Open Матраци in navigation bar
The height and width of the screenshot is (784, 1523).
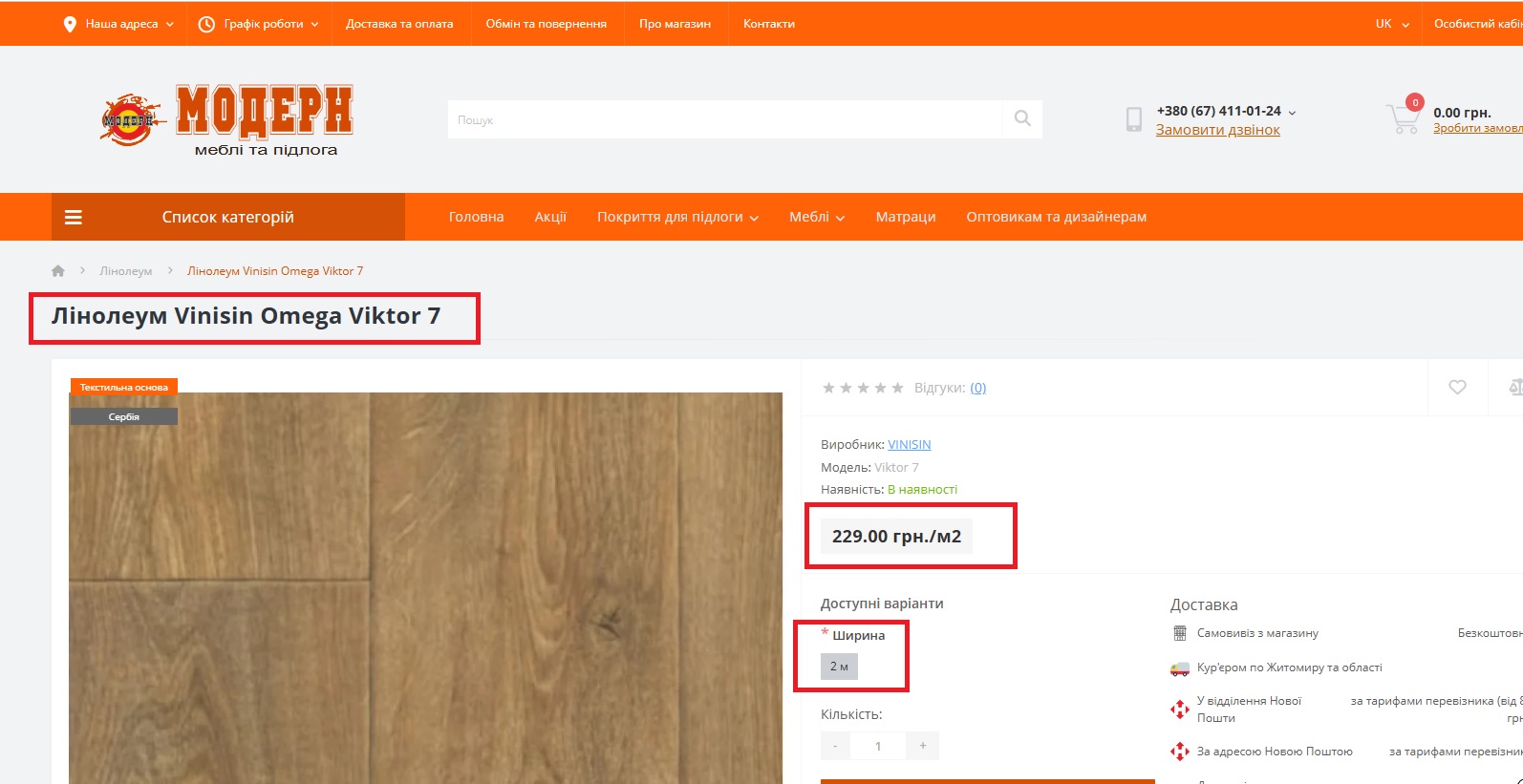point(906,217)
